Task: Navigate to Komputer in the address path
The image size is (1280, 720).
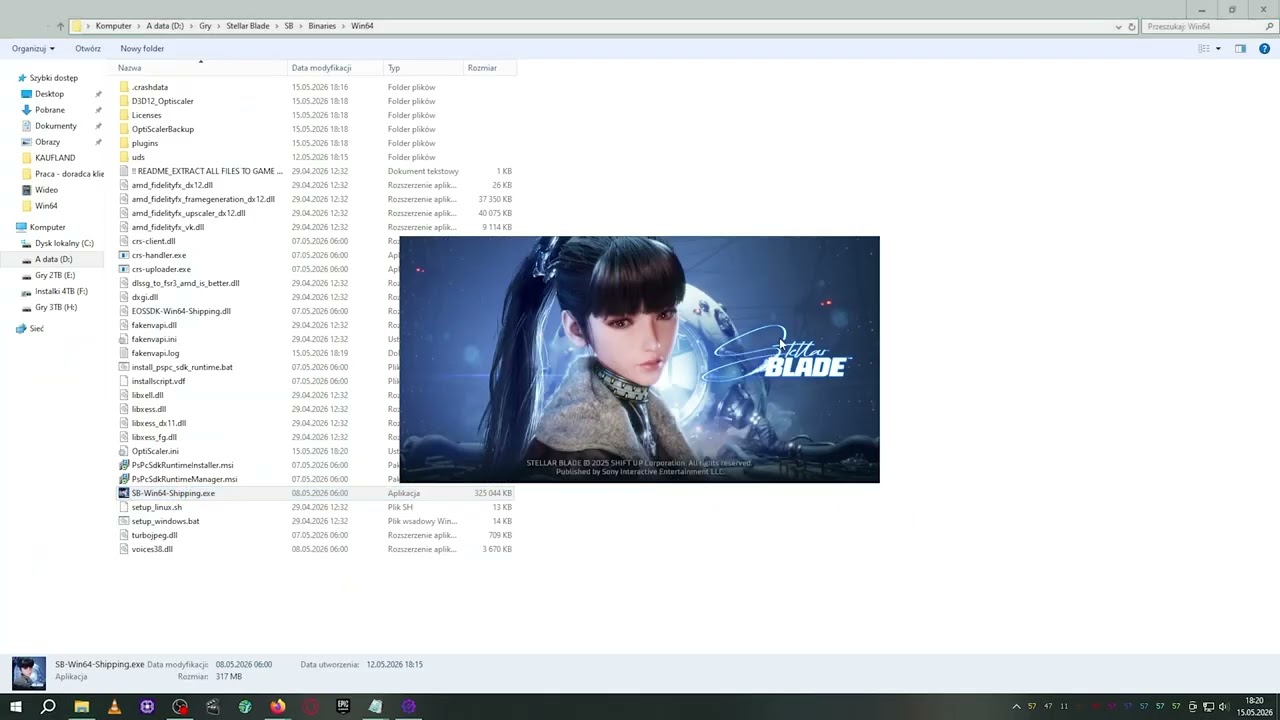Action: tap(113, 26)
